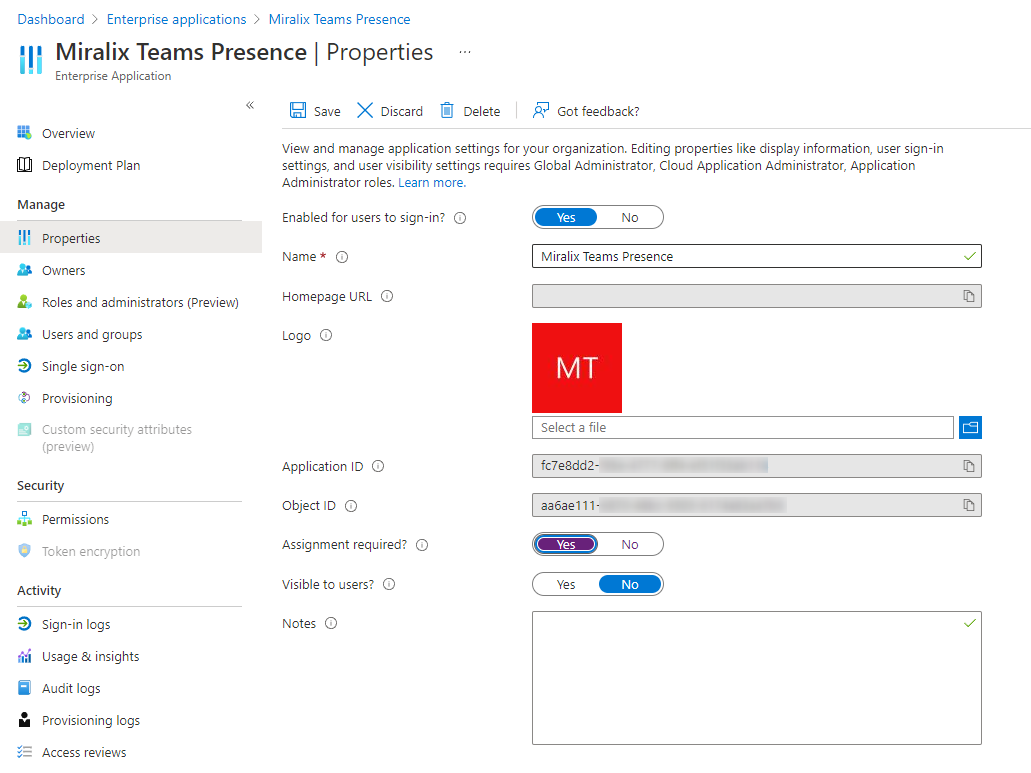Set Assignment required to Yes
The image size is (1031, 773).
click(x=565, y=544)
